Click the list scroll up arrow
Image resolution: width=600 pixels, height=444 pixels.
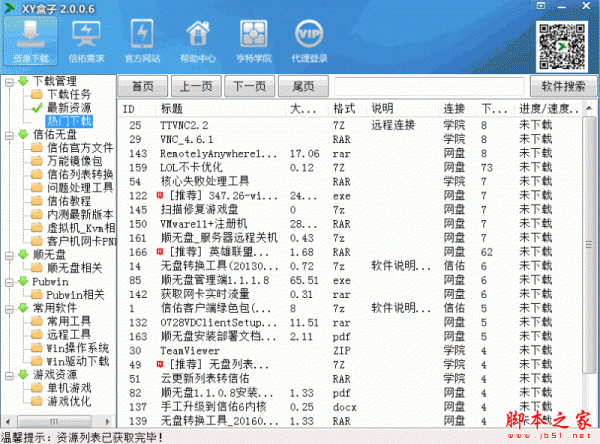tap(589, 108)
